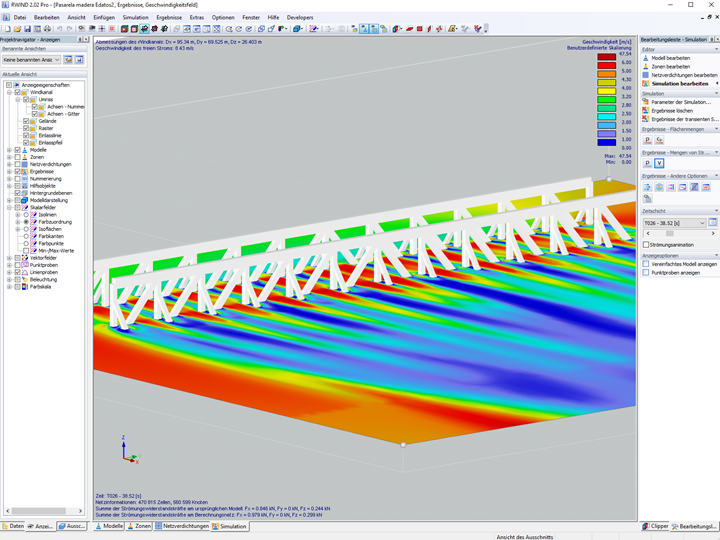Open the Clipper panel tab
Screen dimensions: 720x540
click(655, 526)
